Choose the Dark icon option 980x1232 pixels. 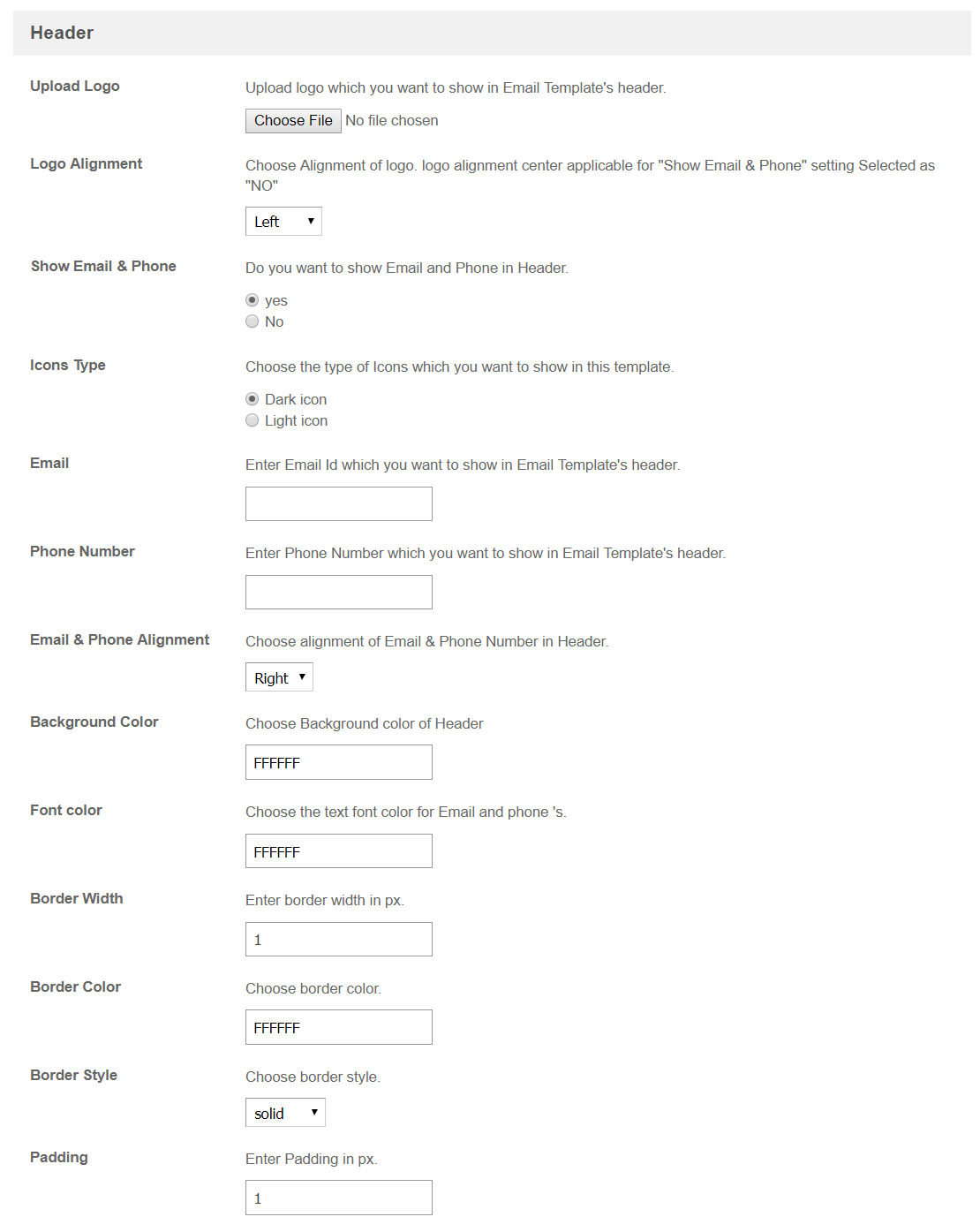[x=253, y=399]
